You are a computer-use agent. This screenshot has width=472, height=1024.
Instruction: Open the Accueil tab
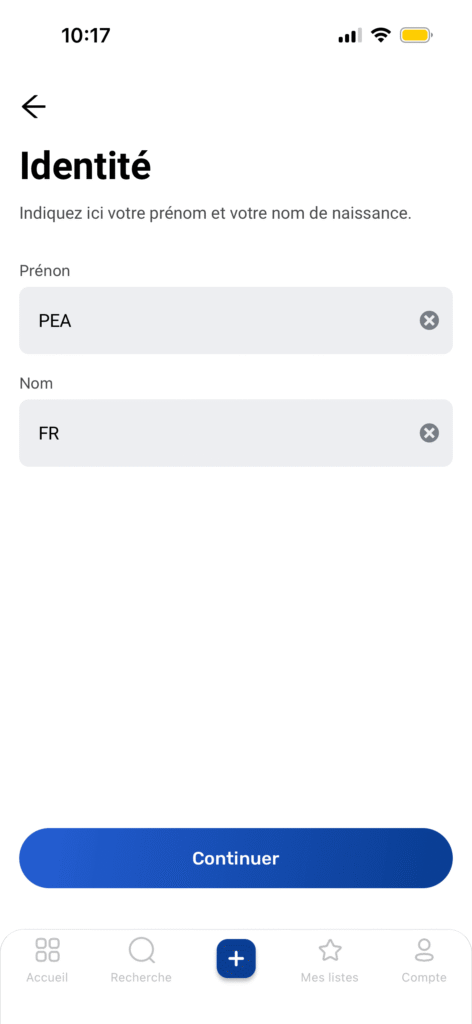[47, 960]
